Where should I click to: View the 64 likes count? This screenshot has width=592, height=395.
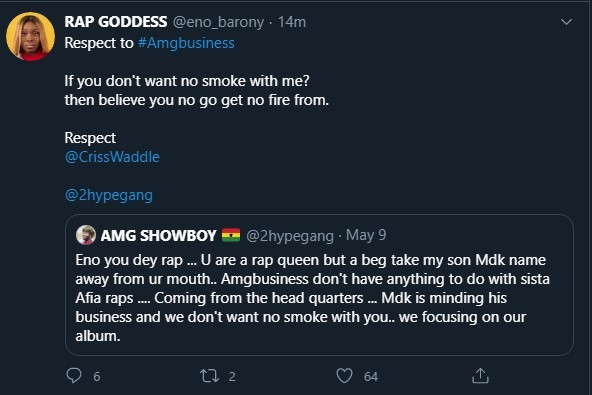point(371,376)
